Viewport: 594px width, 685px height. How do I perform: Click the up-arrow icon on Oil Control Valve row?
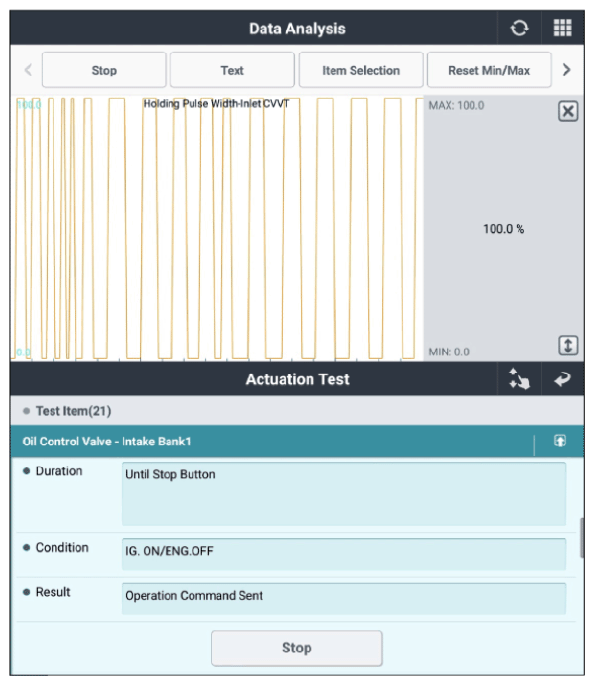560,441
